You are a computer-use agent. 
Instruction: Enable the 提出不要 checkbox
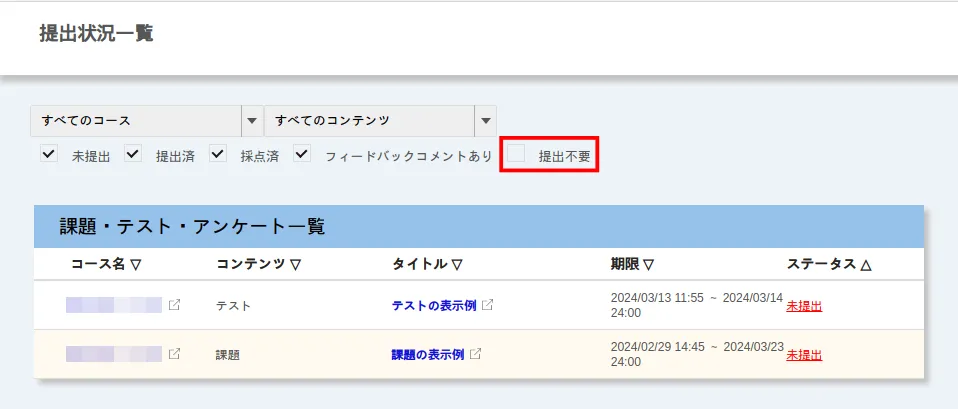(x=516, y=154)
